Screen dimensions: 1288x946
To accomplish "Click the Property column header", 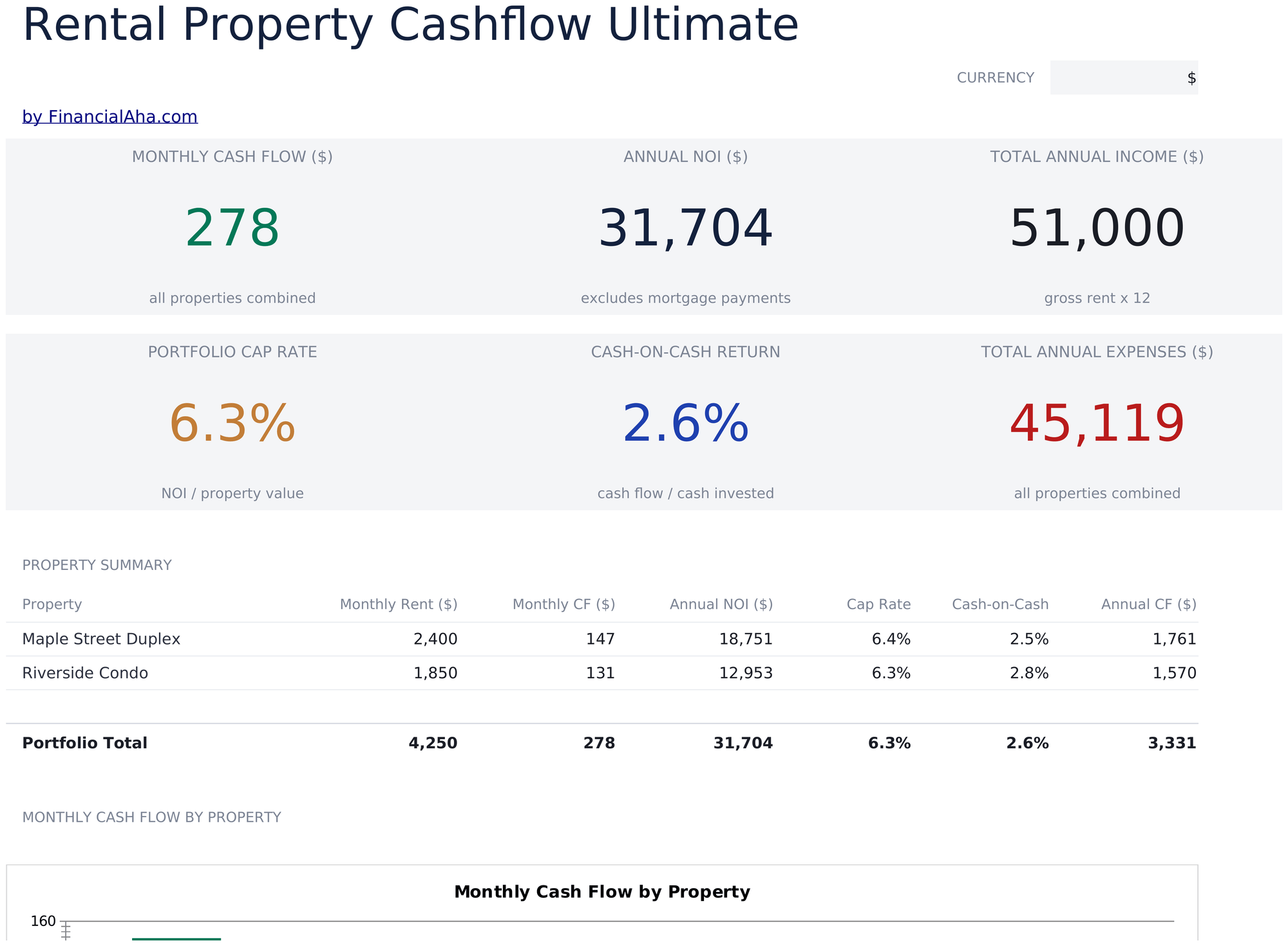I will point(52,605).
